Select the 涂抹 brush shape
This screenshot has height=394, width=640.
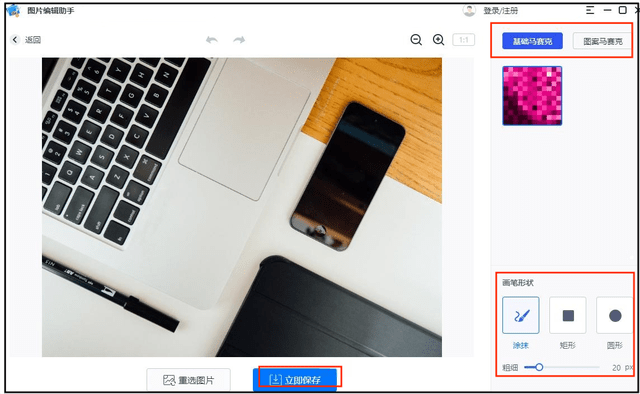(x=521, y=315)
